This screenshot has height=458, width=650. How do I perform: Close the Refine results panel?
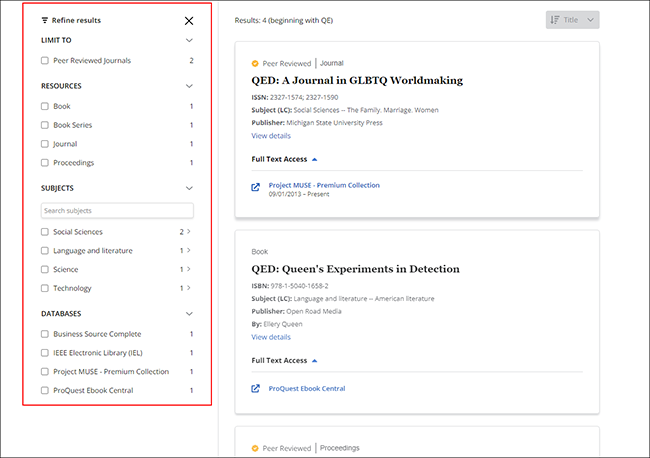tap(189, 21)
